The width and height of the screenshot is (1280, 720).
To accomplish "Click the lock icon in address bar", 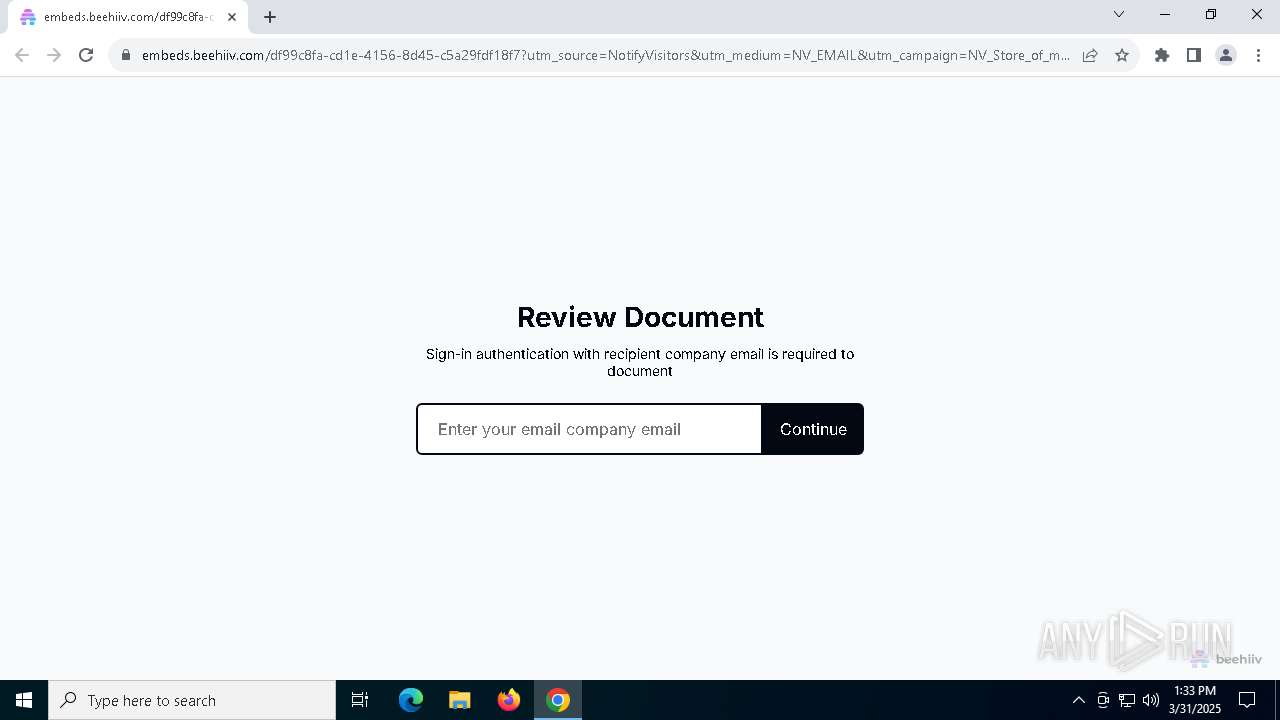I will click(x=126, y=55).
